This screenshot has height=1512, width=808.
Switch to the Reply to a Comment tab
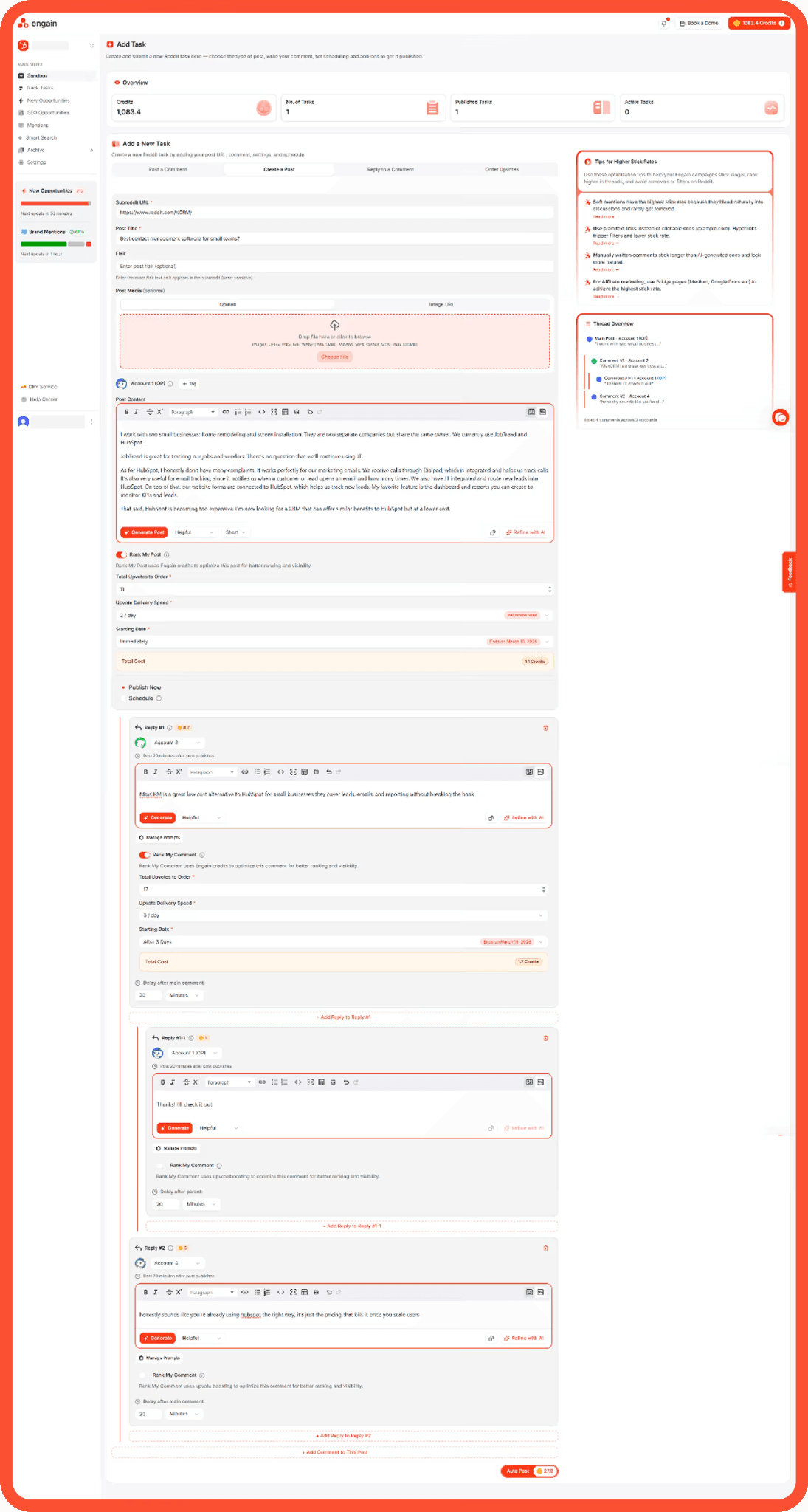[x=390, y=169]
